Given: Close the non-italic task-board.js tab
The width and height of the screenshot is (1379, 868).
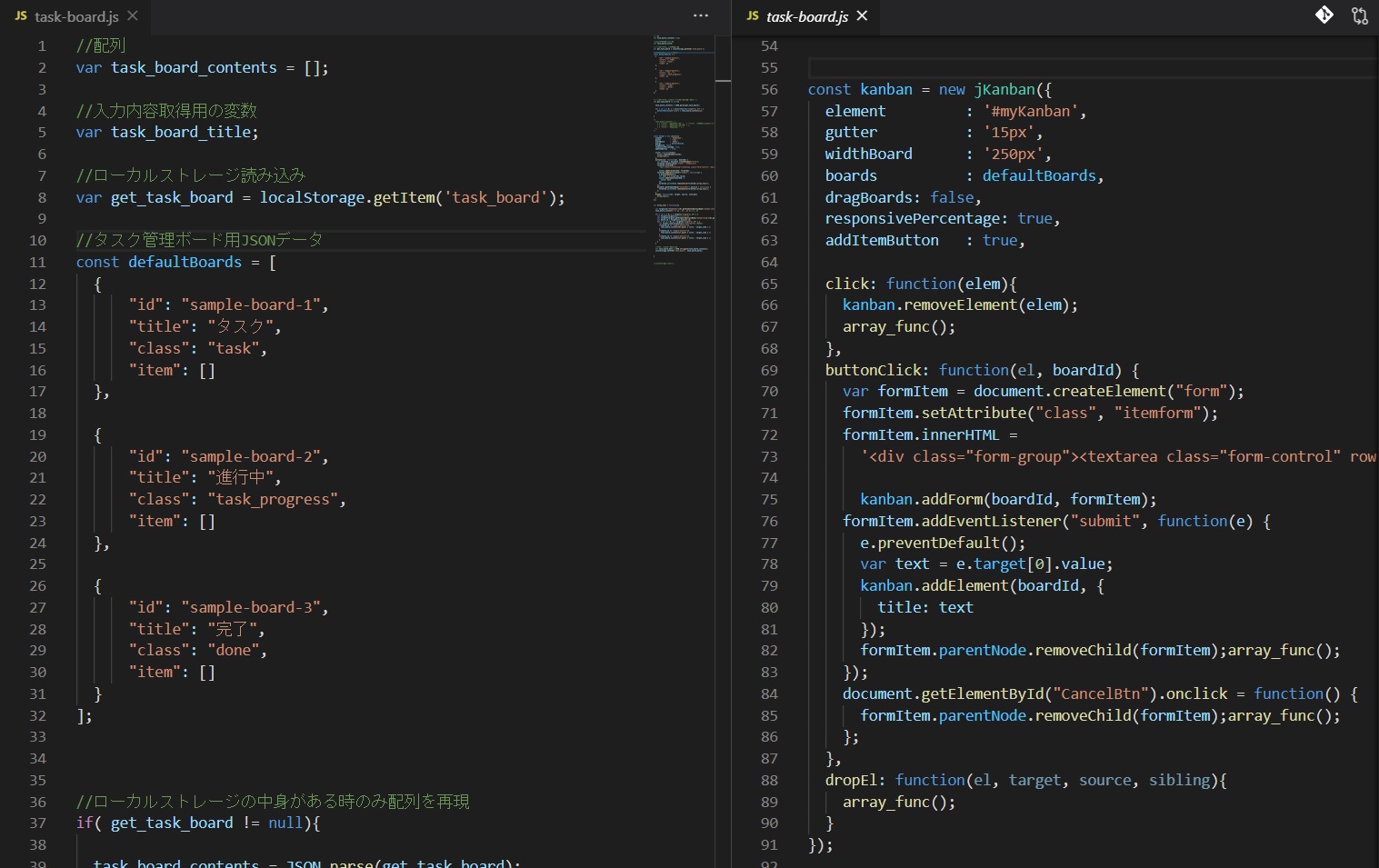Looking at the screenshot, I should pyautogui.click(x=133, y=16).
